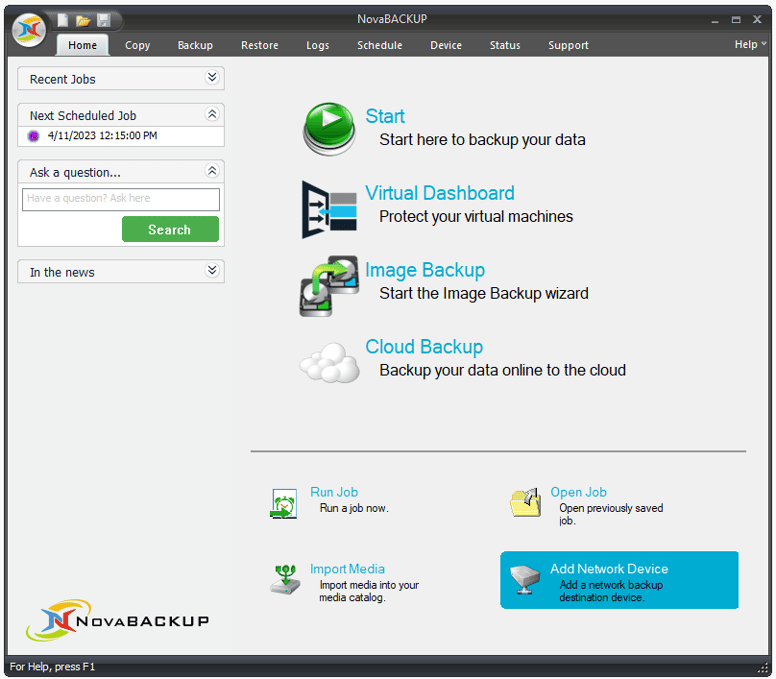The image size is (776, 679).
Task: Click the Open Job folder icon
Action: pos(525,503)
